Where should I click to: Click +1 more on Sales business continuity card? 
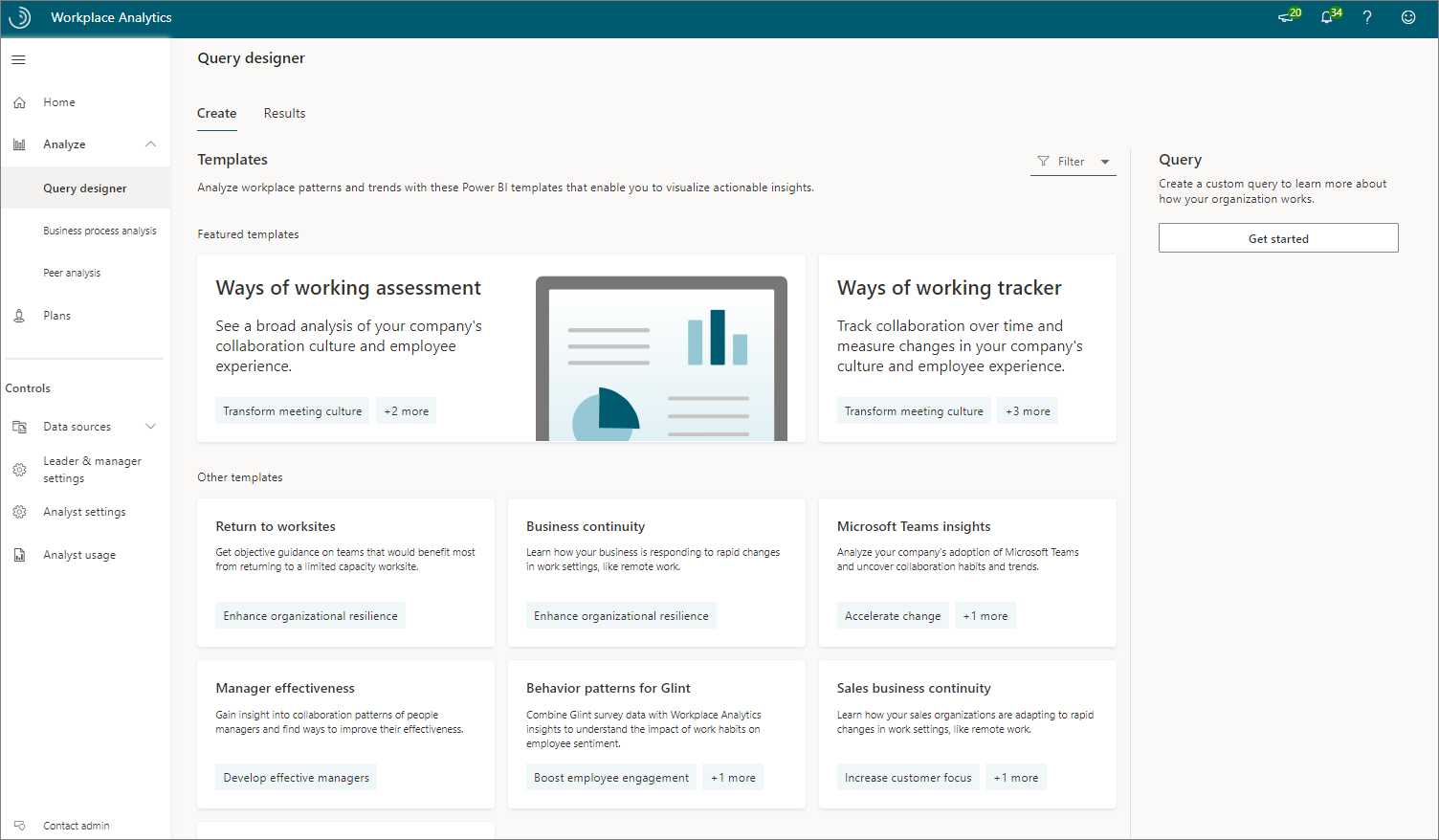[1016, 778]
